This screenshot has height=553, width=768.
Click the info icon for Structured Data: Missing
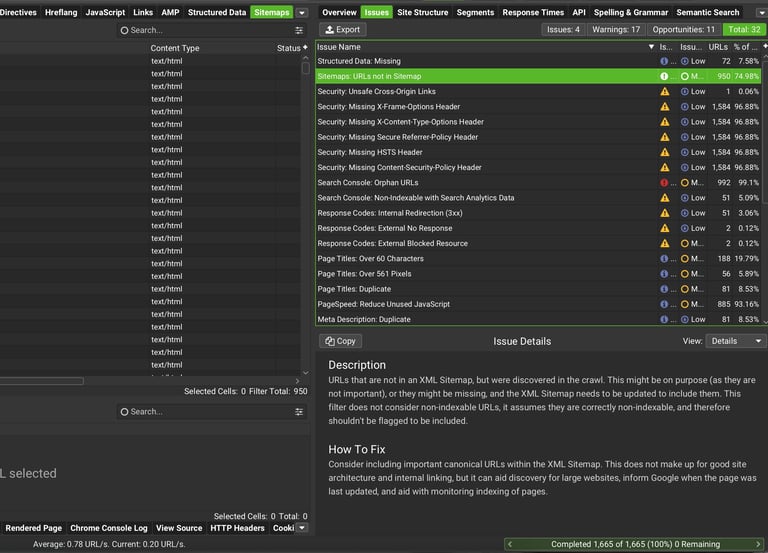(x=664, y=61)
